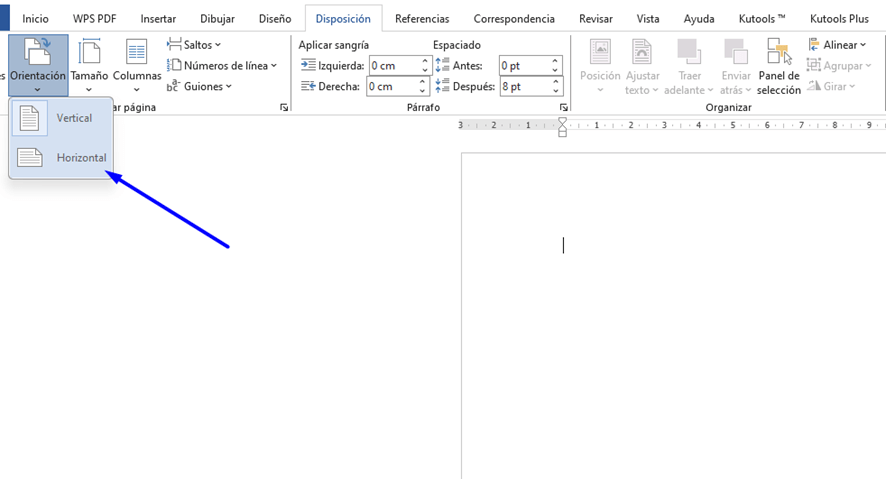Decrease left indent with down arrow
The image size is (886, 479).
[425, 70]
